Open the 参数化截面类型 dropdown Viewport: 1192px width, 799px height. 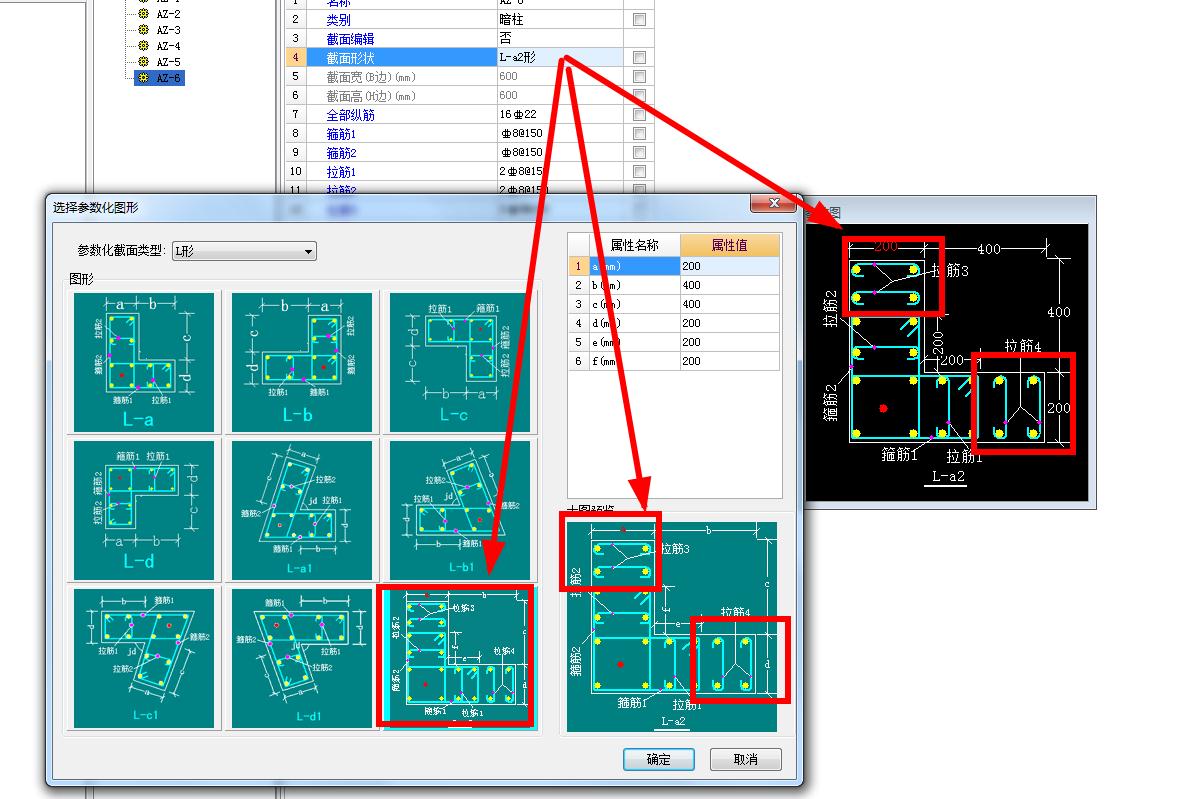point(244,251)
